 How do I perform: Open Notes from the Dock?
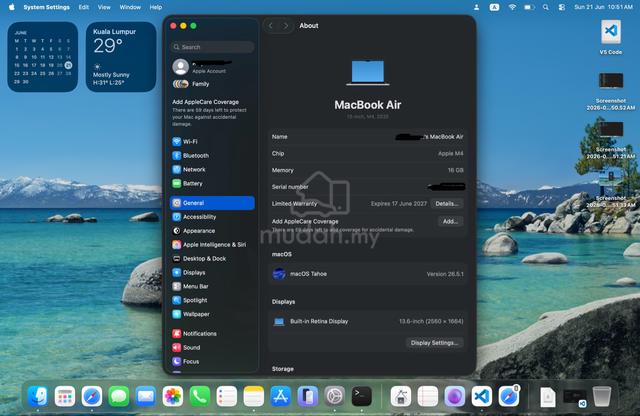coord(253,396)
